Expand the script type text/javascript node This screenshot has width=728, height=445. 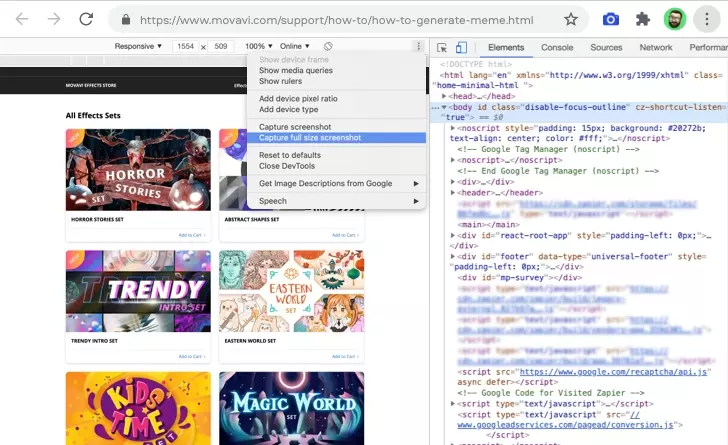453,404
